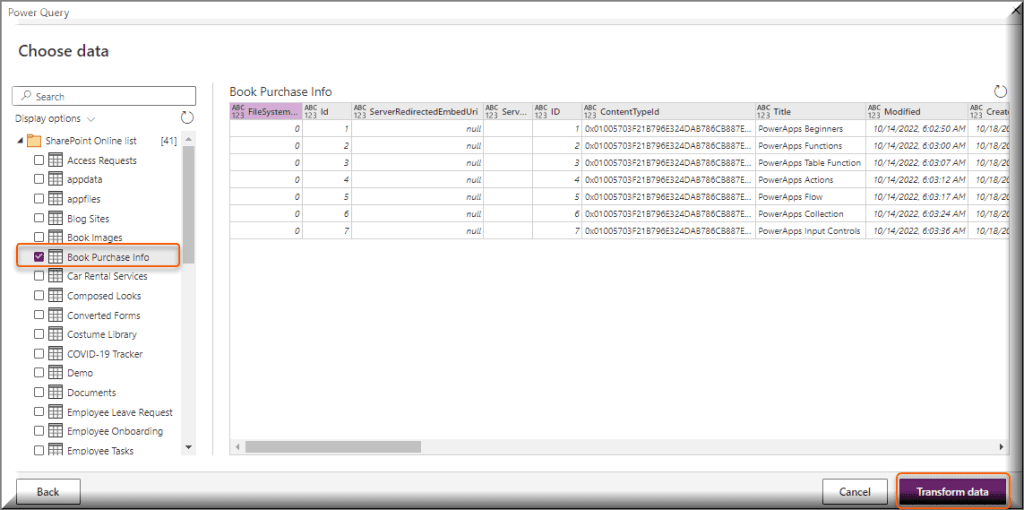The image size is (1024, 510).
Task: Click the preview horizontal scrollbar left arrow
Action: point(237,447)
